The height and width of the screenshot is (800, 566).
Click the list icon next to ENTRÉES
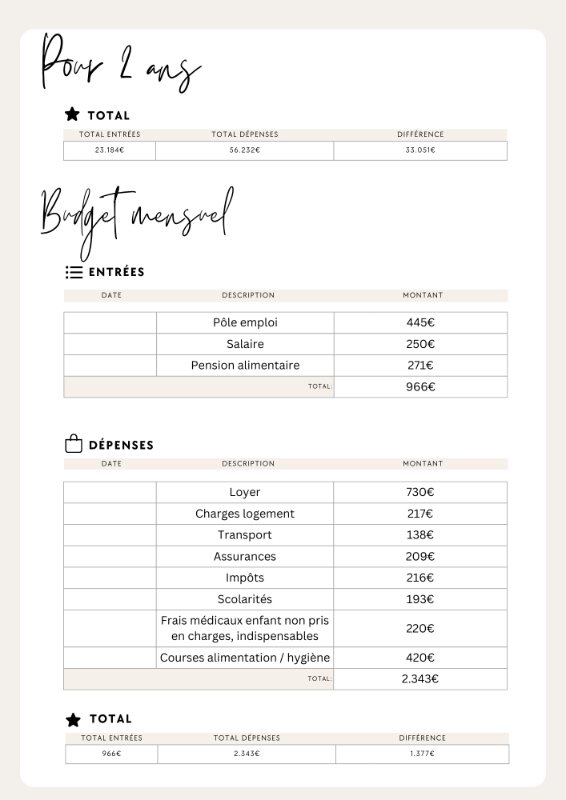tap(73, 272)
